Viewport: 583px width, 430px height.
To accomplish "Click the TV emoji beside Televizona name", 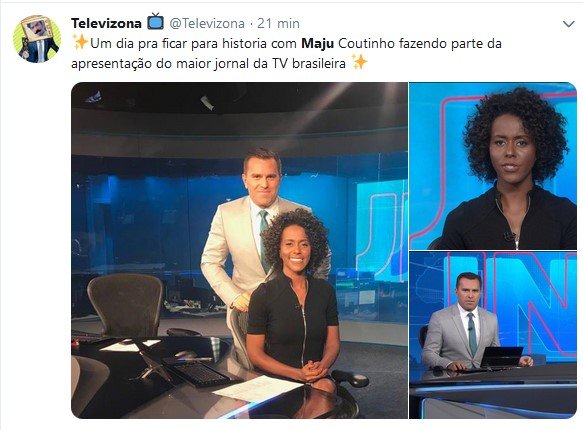I will click(x=155, y=22).
